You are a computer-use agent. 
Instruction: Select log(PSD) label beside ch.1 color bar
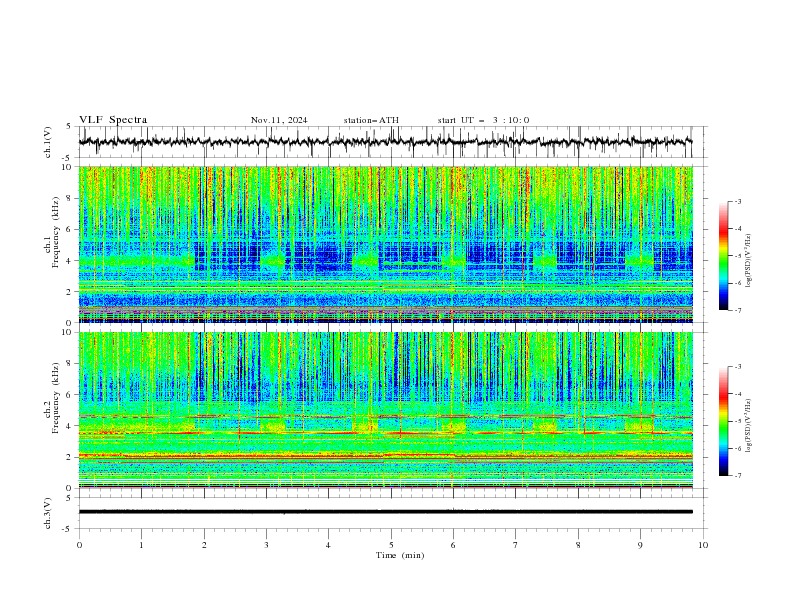coord(748,261)
